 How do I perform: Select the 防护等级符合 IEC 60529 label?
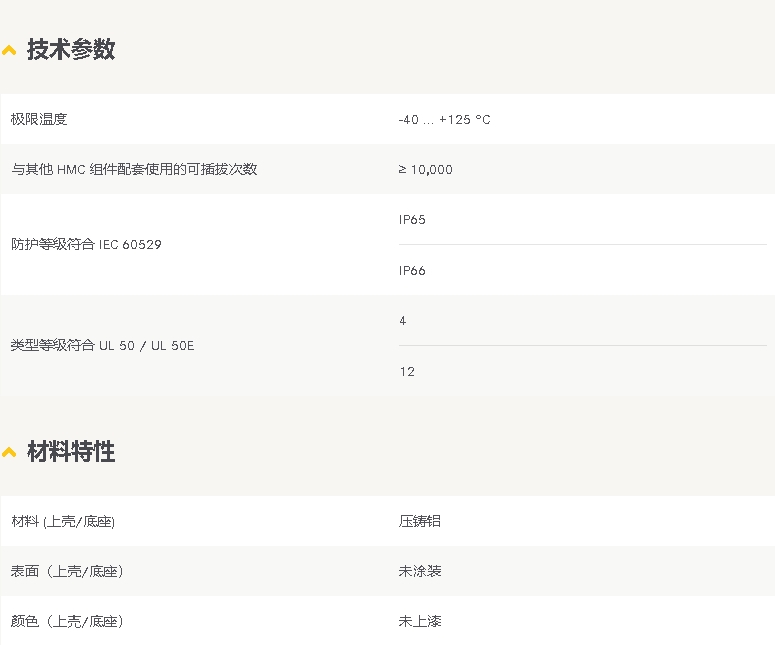pyautogui.click(x=86, y=244)
